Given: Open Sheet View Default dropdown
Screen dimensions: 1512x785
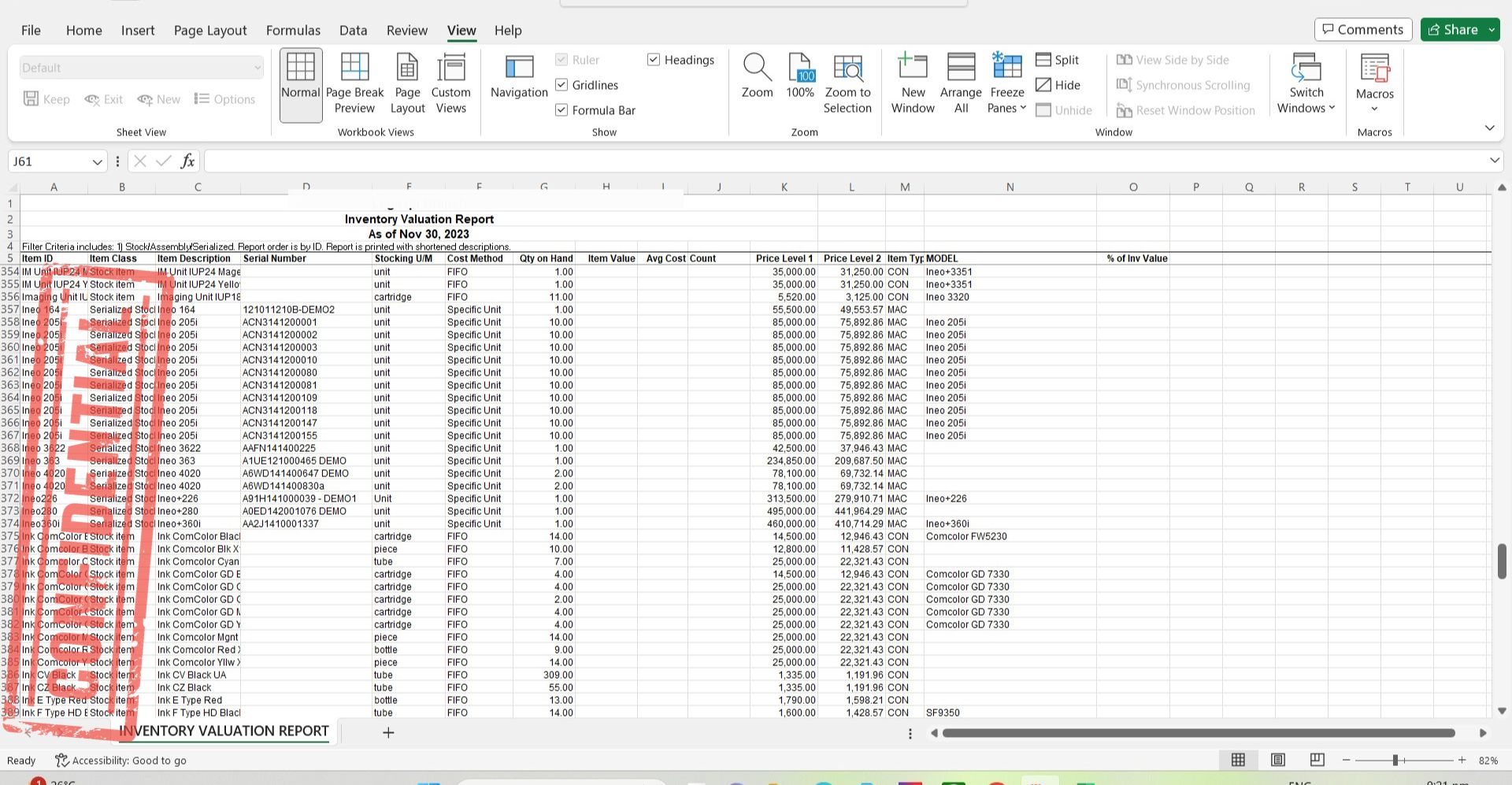Looking at the screenshot, I should click(142, 68).
